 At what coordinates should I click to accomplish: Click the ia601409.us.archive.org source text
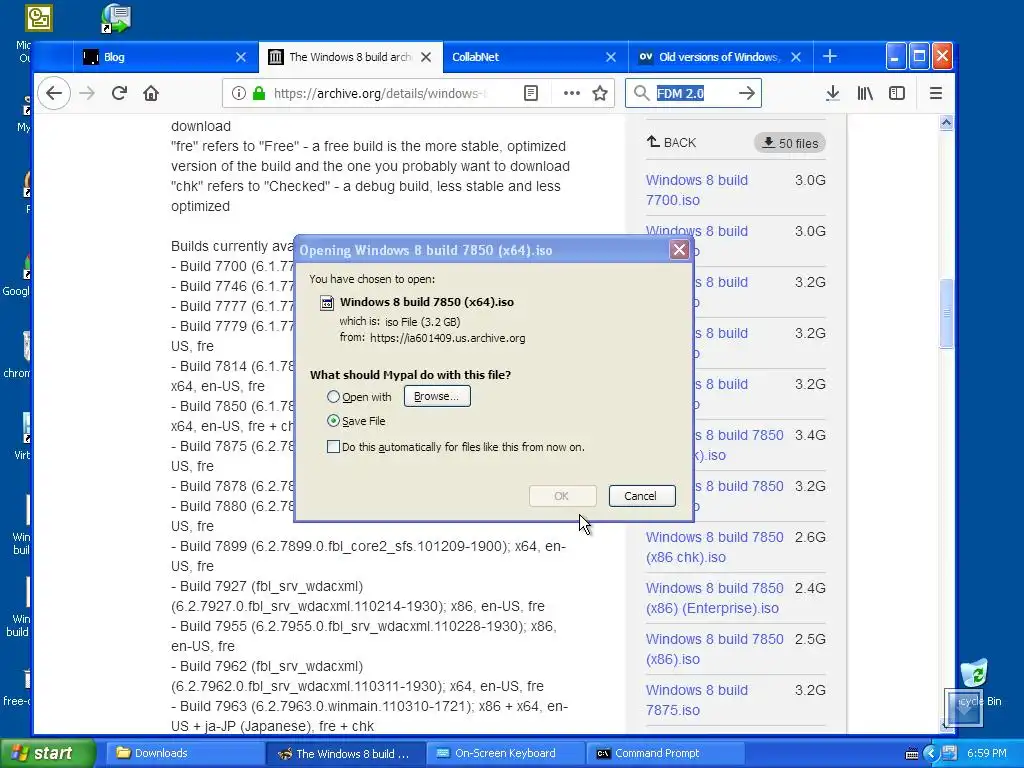coord(447,338)
